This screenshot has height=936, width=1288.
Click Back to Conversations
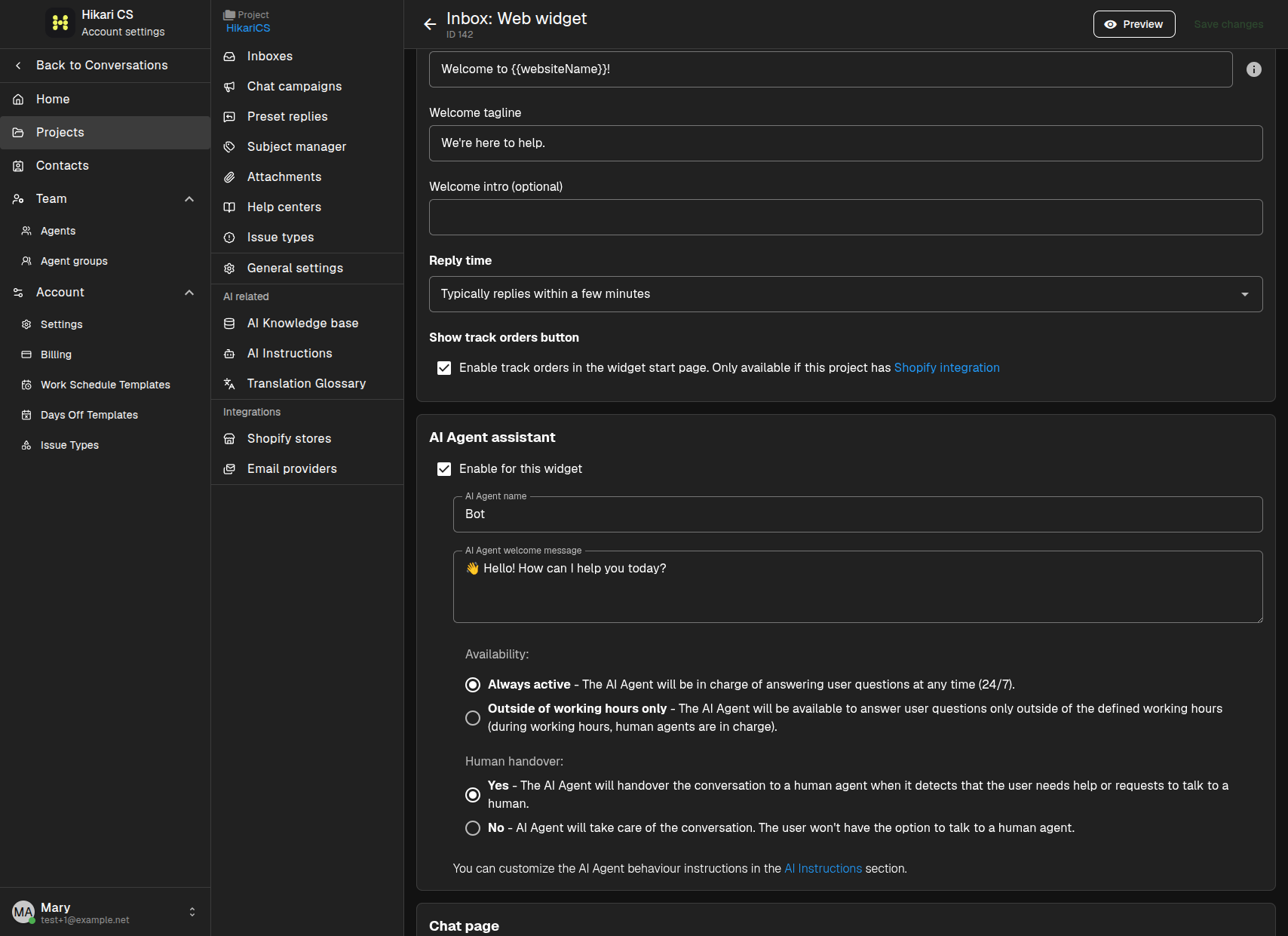click(x=105, y=66)
